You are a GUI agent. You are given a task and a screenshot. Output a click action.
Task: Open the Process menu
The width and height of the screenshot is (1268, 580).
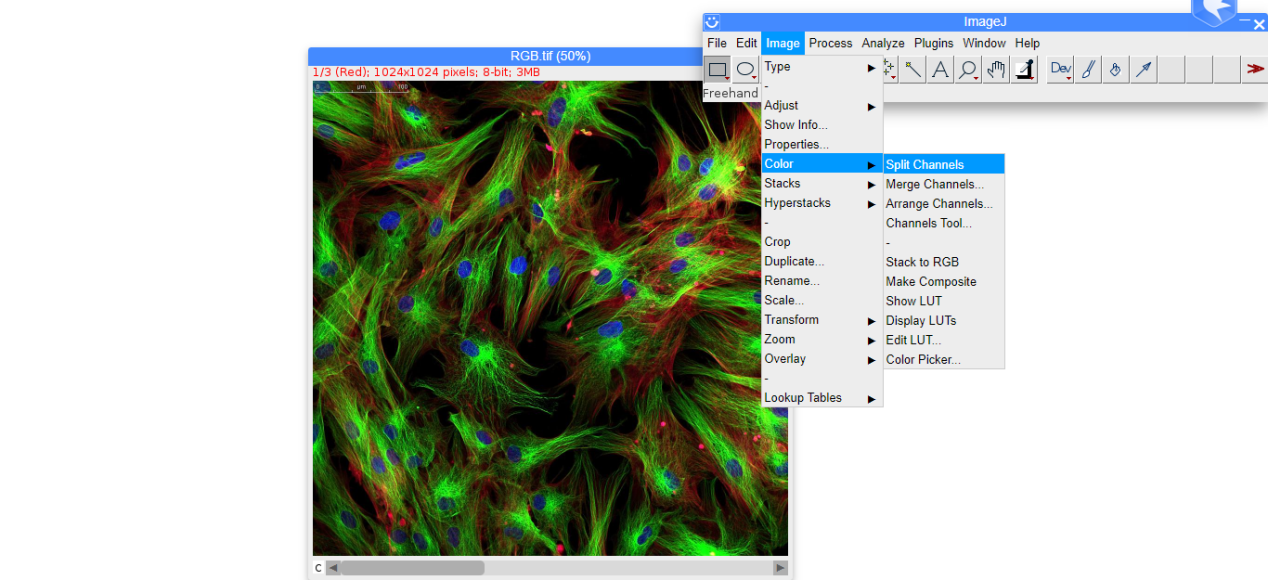click(x=830, y=43)
